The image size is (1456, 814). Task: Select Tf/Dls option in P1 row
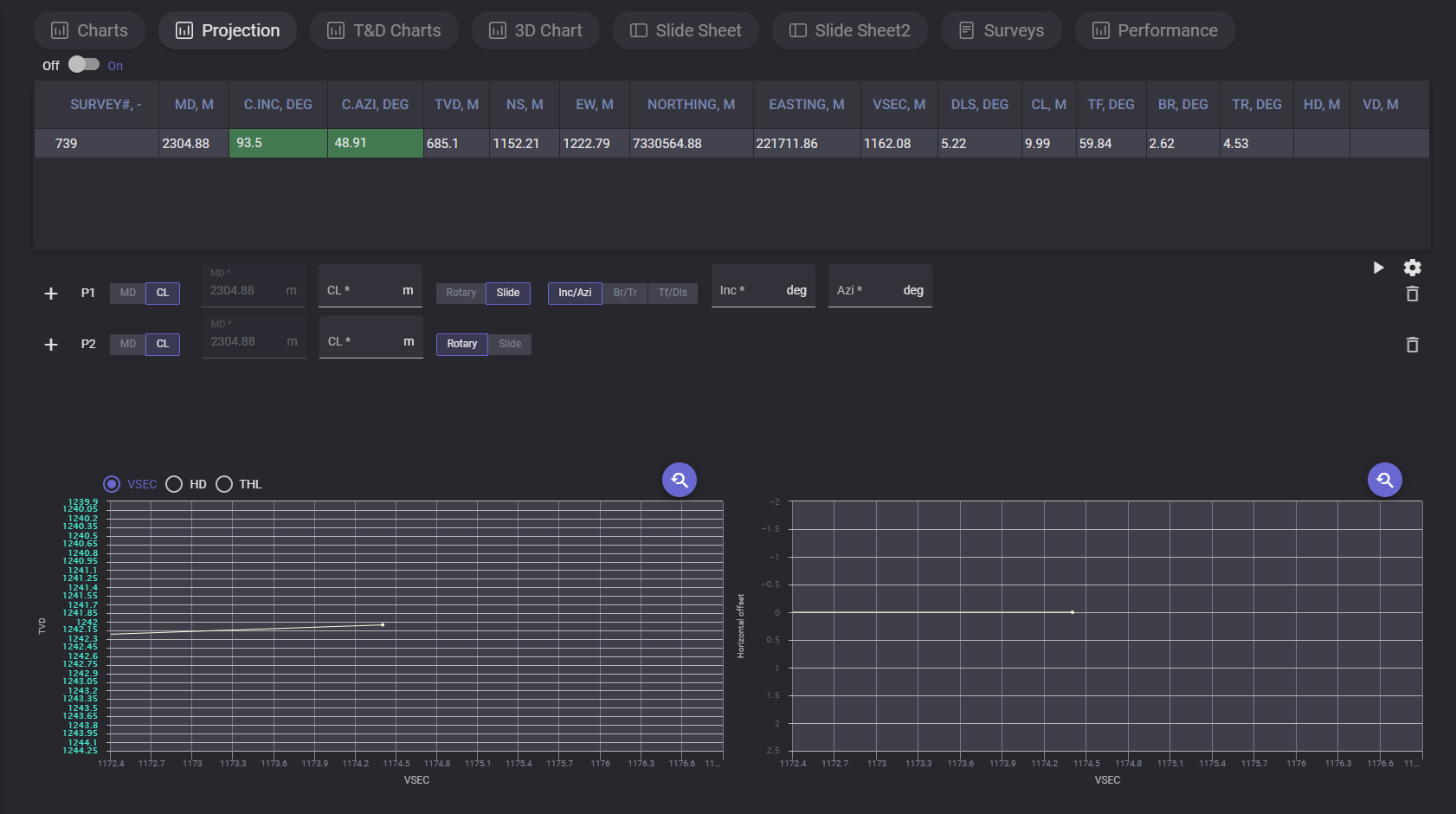coord(672,293)
